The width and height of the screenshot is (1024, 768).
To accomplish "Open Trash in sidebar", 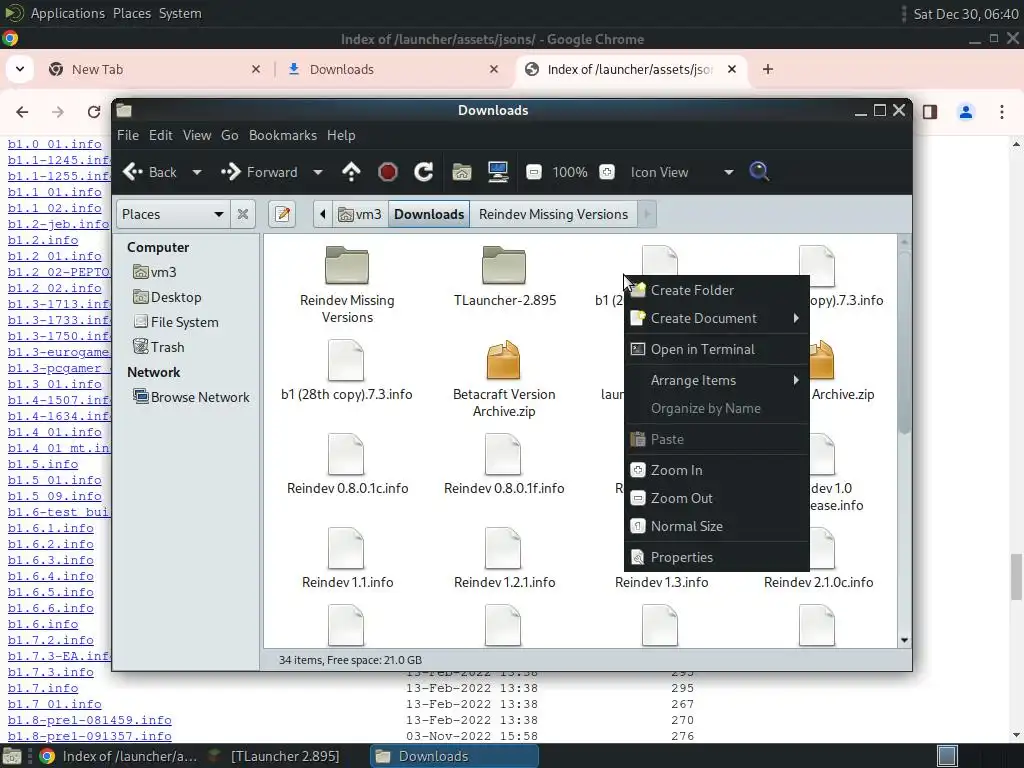I will click(159, 347).
